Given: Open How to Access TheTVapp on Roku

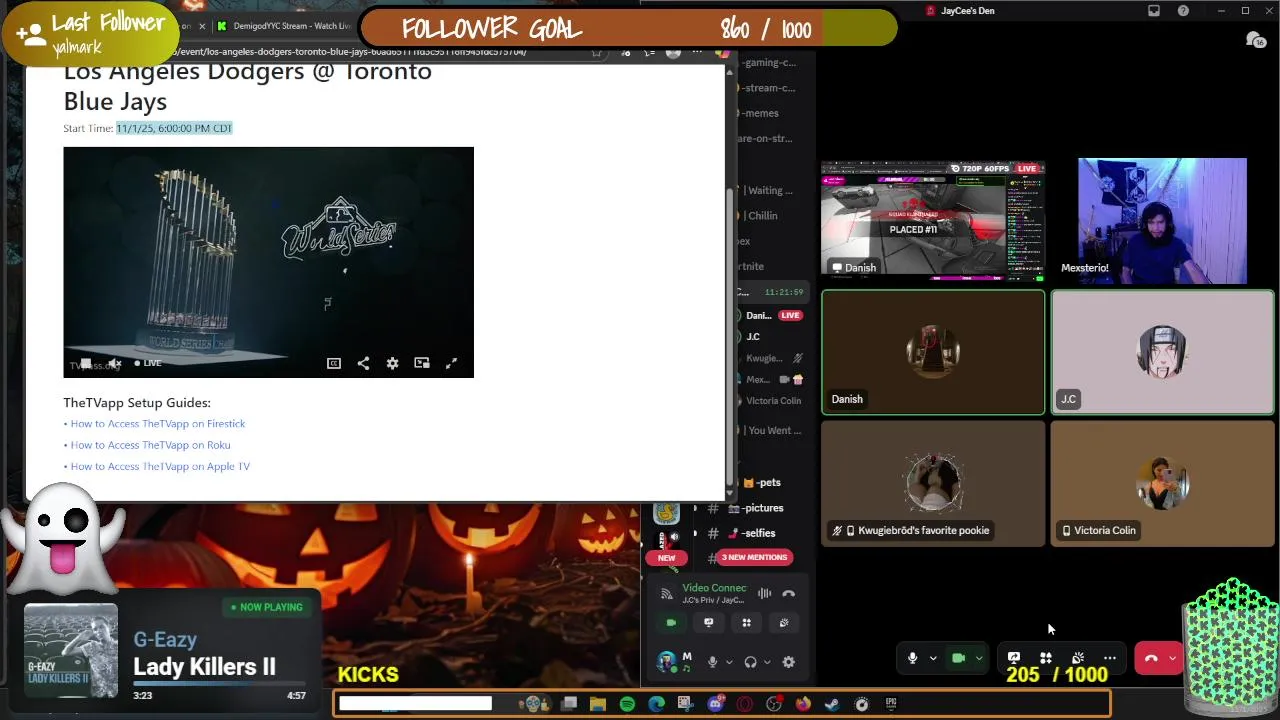Looking at the screenshot, I should click(150, 445).
